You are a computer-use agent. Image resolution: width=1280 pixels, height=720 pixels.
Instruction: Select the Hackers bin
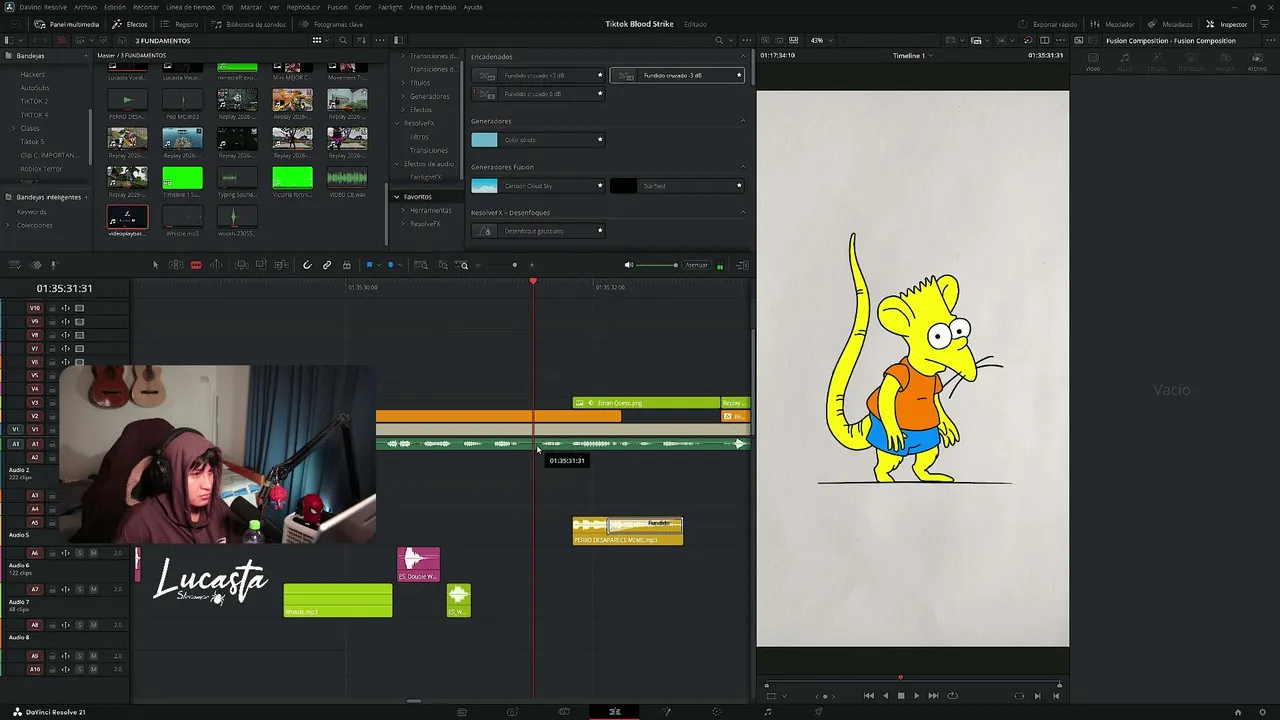(x=32, y=75)
